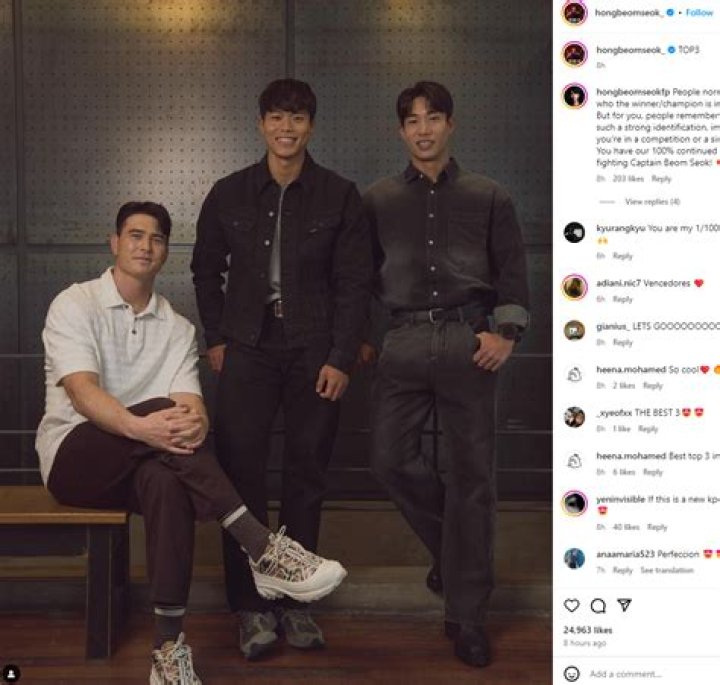Open the comment bubble icon
The image size is (720, 685).
tap(598, 606)
